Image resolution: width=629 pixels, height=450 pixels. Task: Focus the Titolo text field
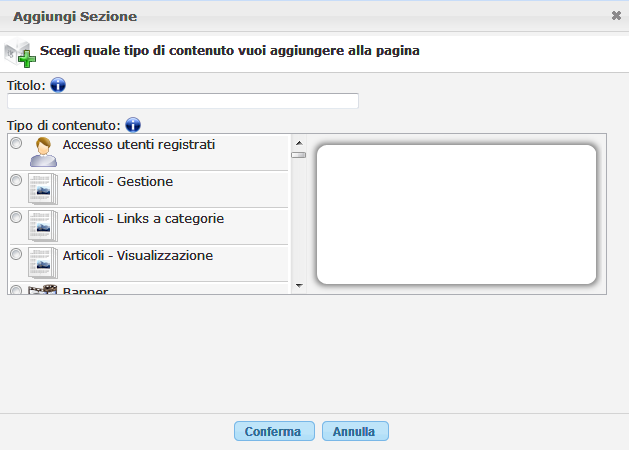pos(183,101)
